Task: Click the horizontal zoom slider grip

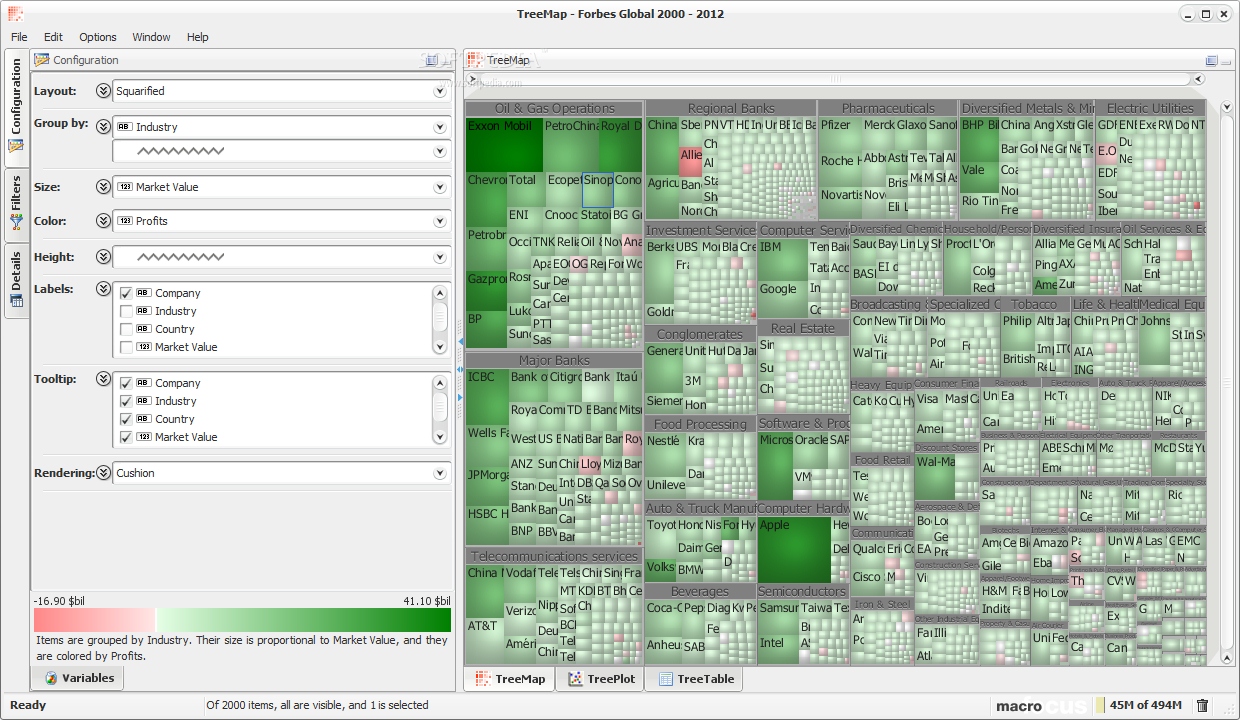Action: pos(836,79)
